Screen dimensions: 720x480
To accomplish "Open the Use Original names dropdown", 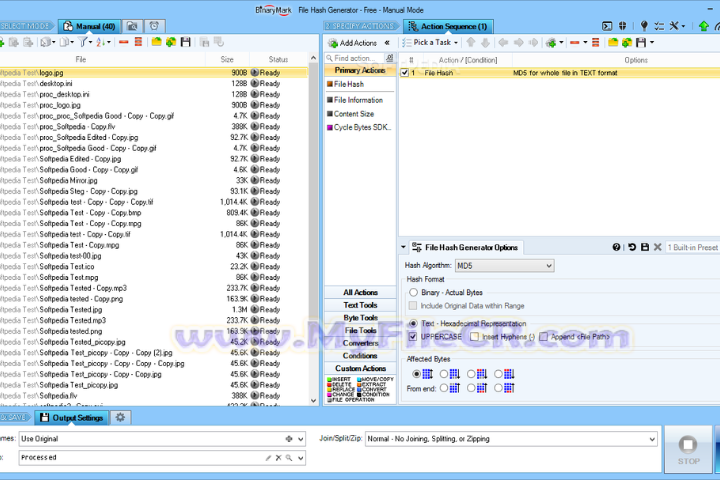I will 162,439.
